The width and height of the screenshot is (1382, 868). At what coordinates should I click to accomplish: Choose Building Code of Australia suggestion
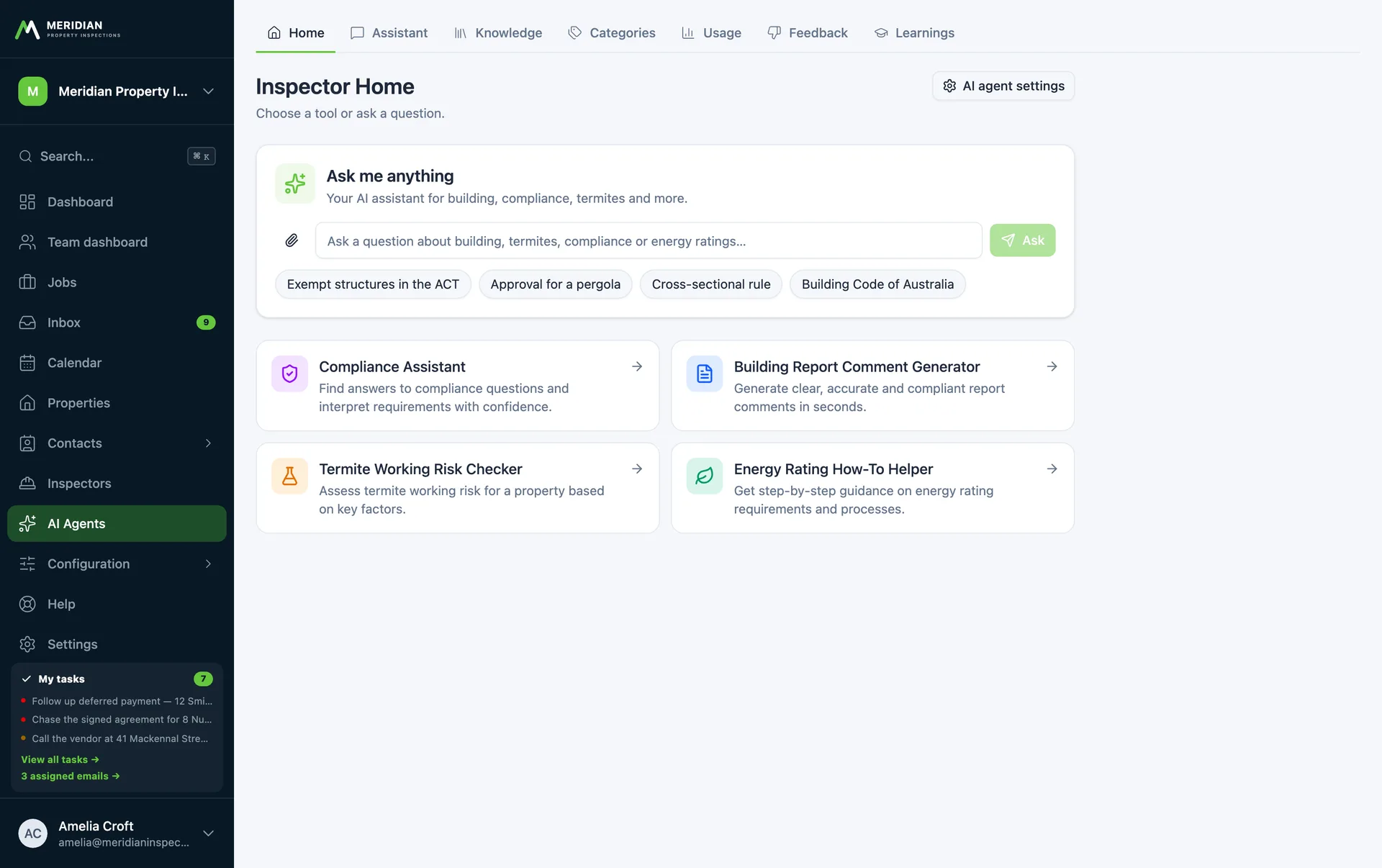[877, 284]
